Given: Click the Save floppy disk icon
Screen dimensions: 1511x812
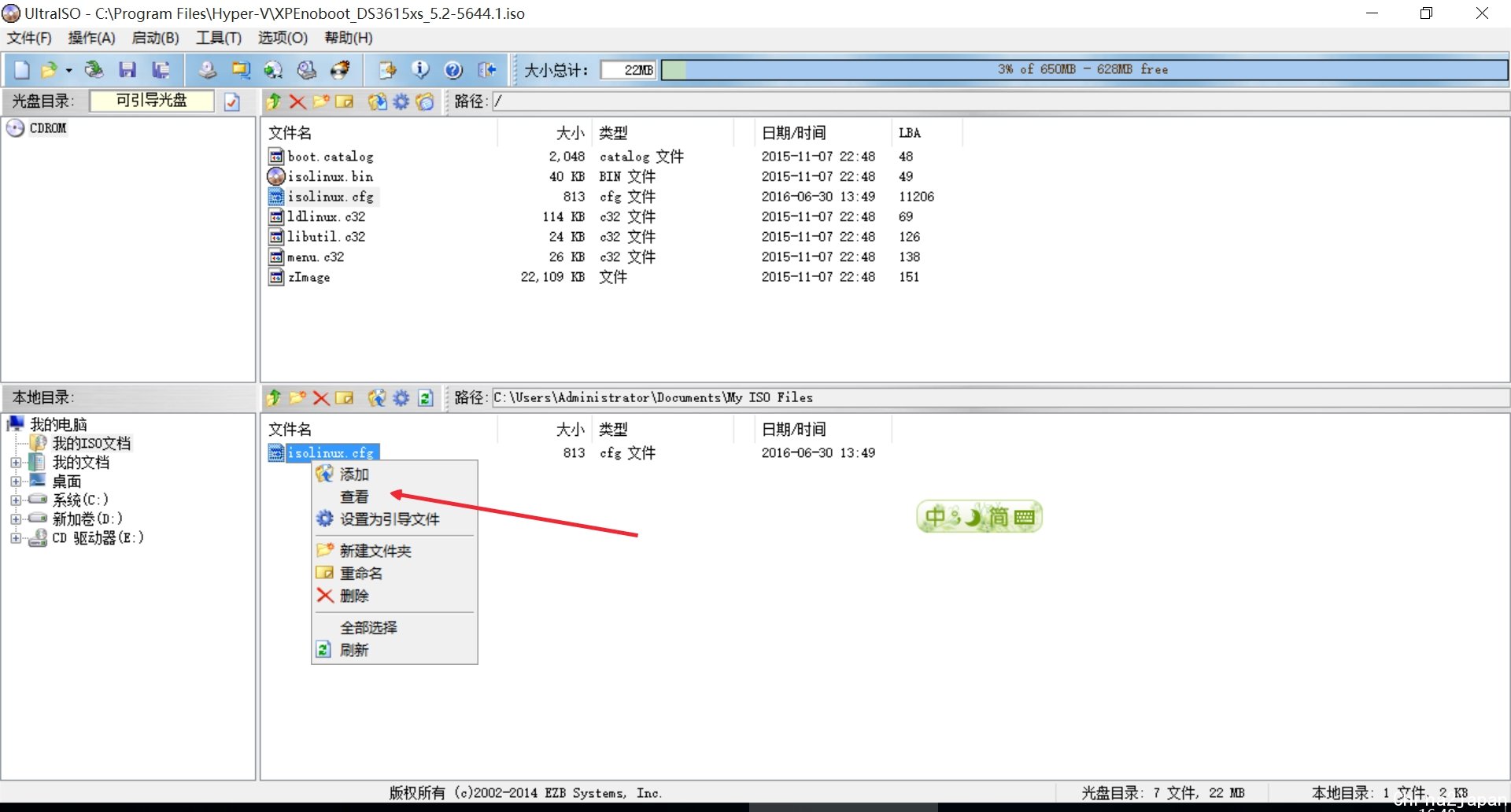Looking at the screenshot, I should pyautogui.click(x=127, y=70).
